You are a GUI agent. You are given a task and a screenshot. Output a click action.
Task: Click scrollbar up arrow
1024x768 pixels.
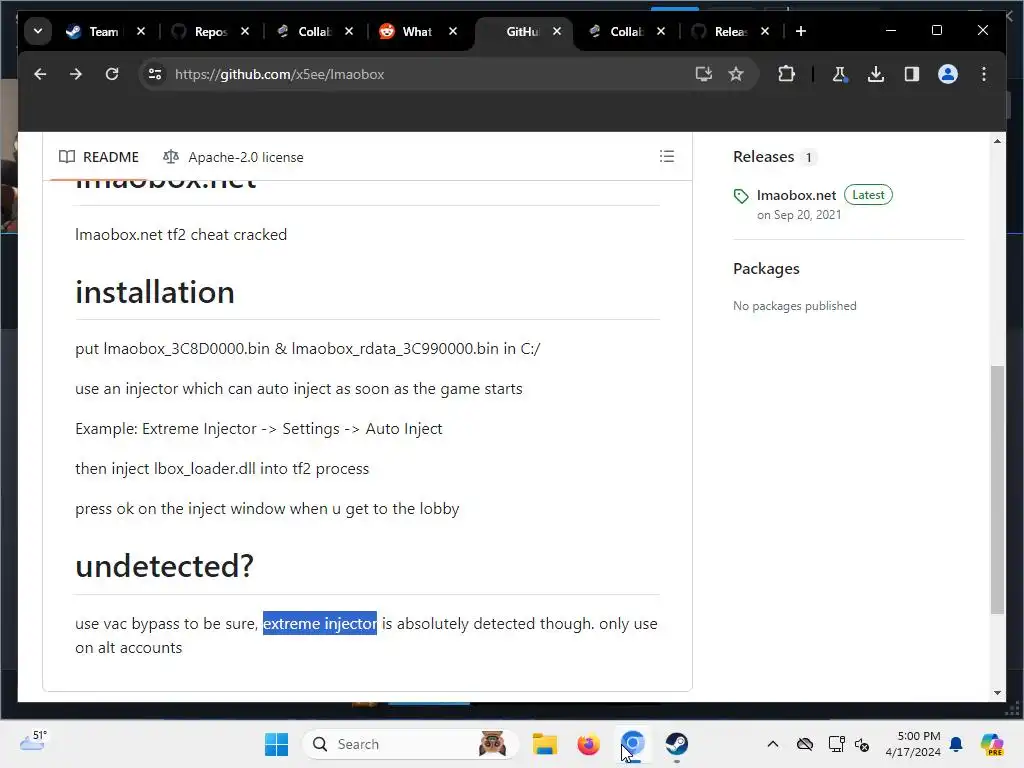pyautogui.click(x=997, y=141)
